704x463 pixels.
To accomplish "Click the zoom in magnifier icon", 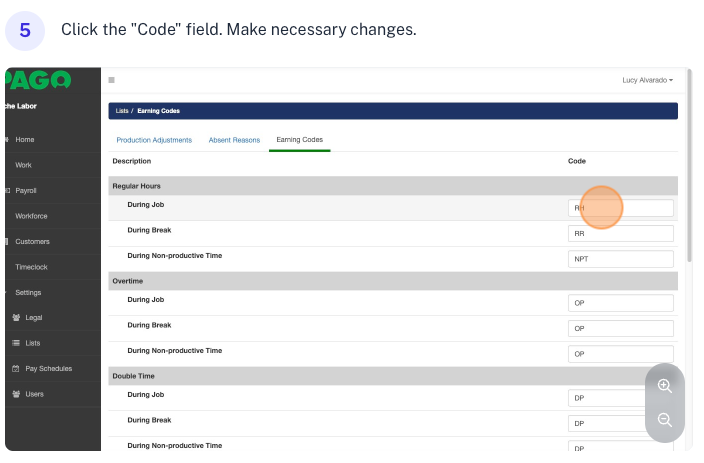I will pyautogui.click(x=665, y=386).
